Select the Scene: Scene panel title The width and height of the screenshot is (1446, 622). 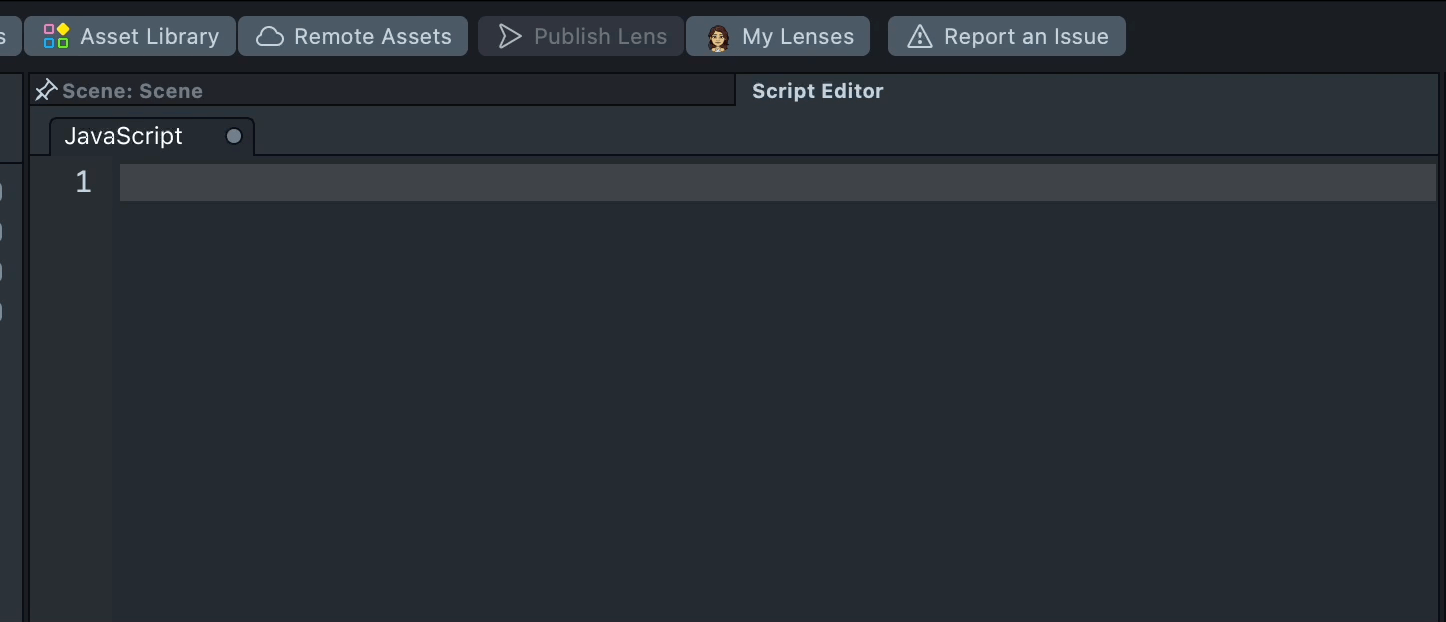[x=132, y=91]
